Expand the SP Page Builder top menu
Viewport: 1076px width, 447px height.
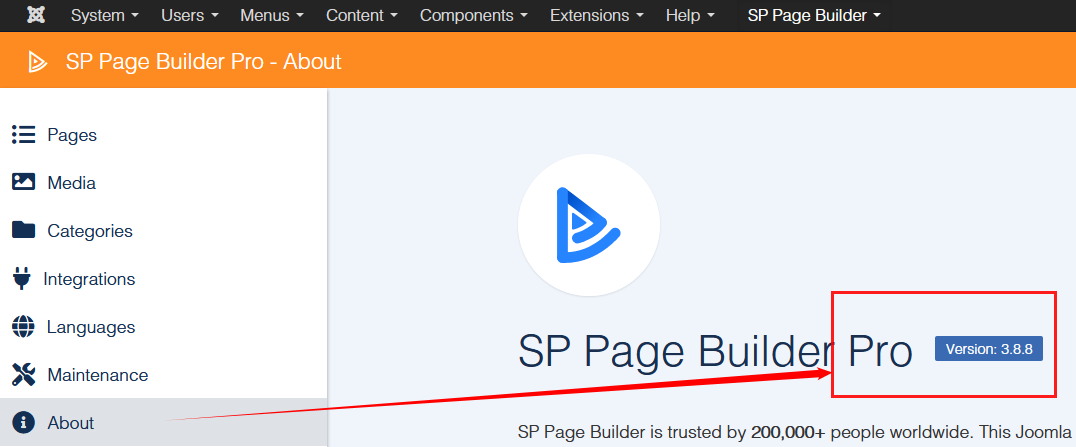(815, 15)
